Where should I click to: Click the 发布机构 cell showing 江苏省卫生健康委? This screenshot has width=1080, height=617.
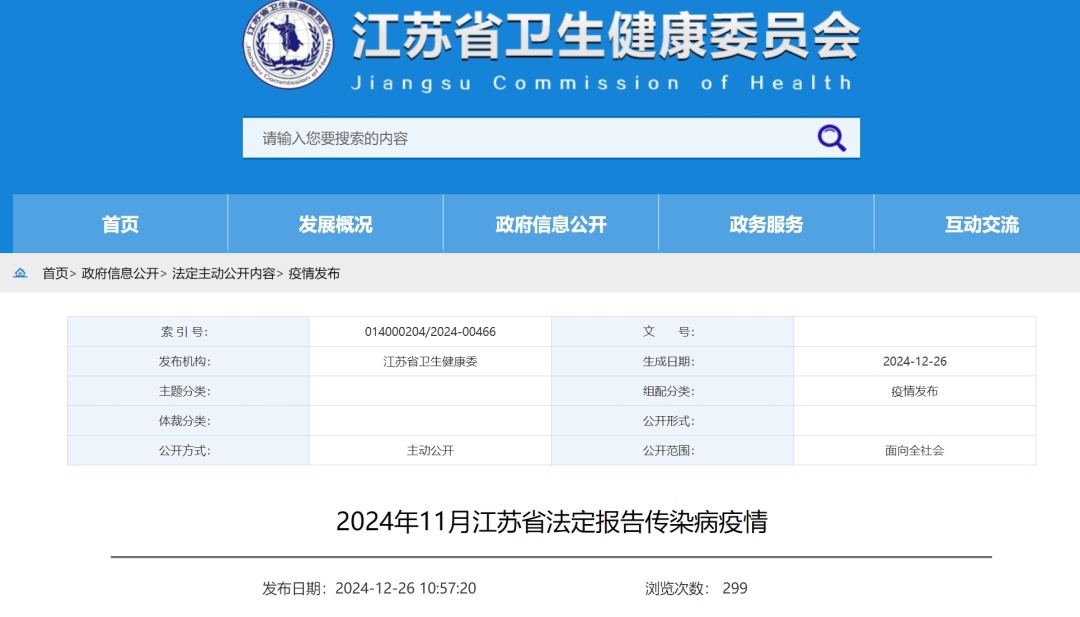[428, 361]
